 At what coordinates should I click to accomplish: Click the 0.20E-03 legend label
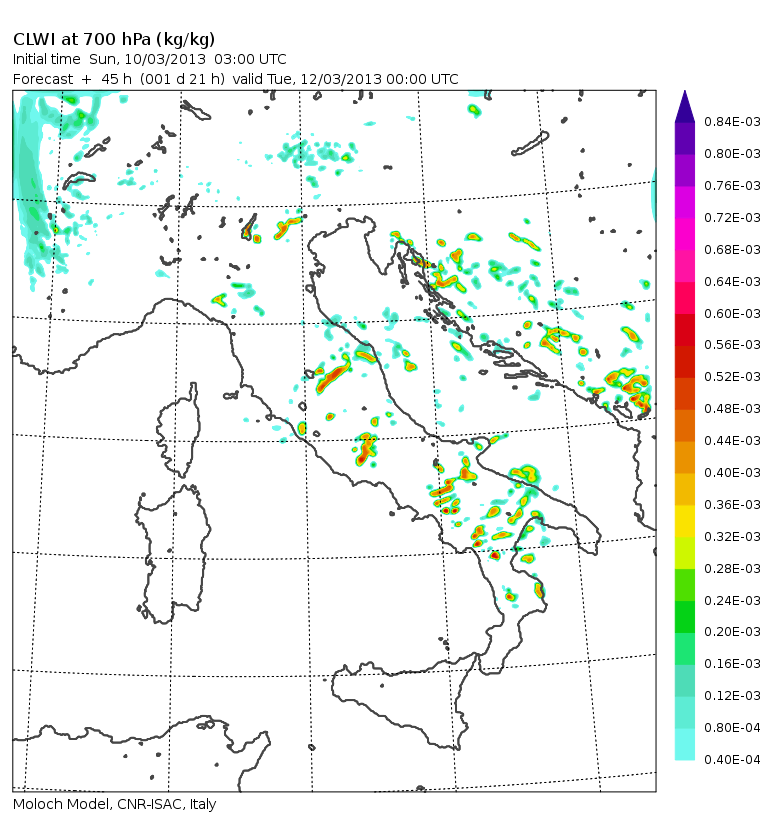pos(732,632)
